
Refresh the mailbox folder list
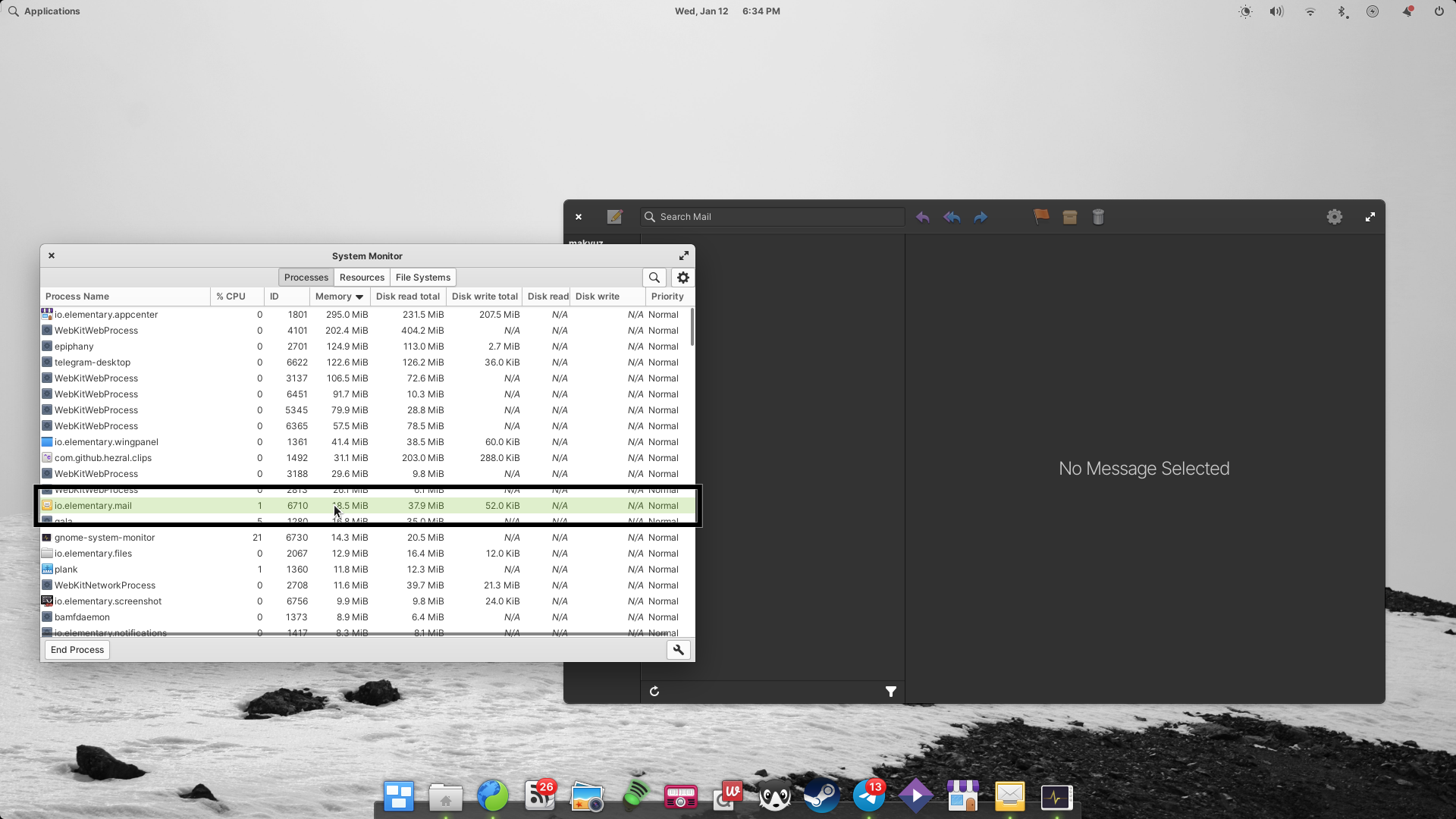[654, 691]
